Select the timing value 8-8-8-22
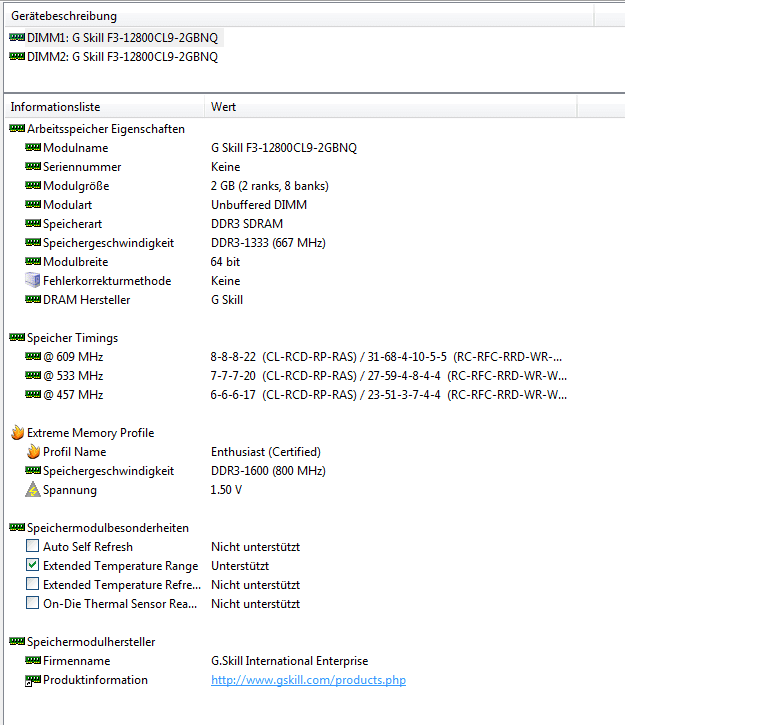Viewport: 768px width, 725px height. [x=233, y=357]
